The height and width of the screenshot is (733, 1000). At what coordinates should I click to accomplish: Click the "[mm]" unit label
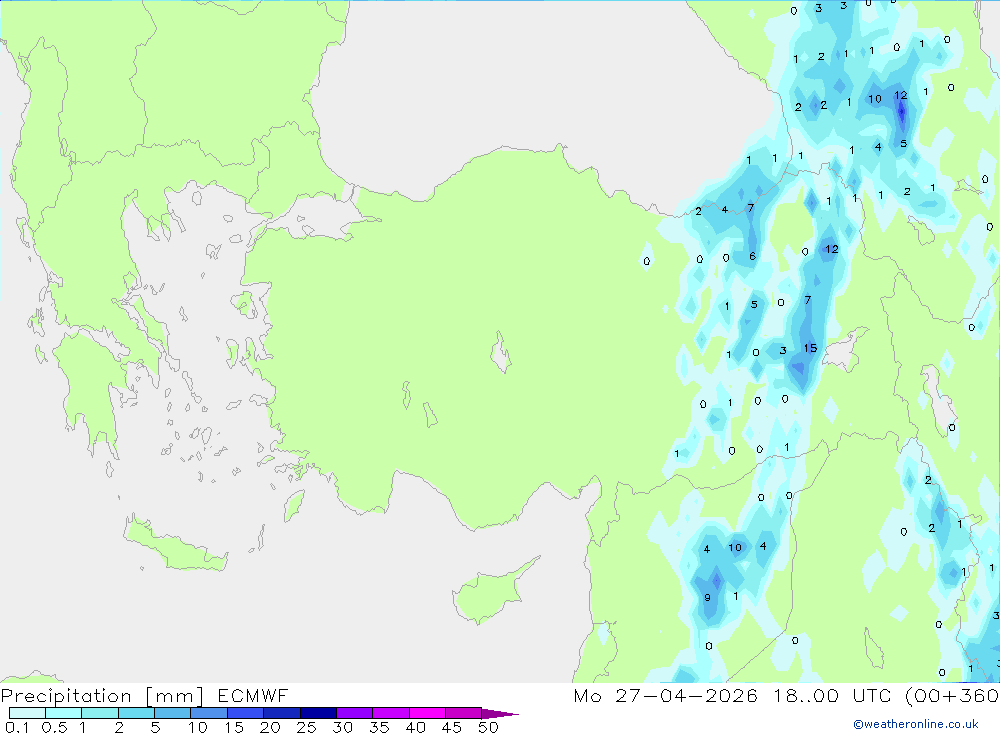pyautogui.click(x=175, y=696)
